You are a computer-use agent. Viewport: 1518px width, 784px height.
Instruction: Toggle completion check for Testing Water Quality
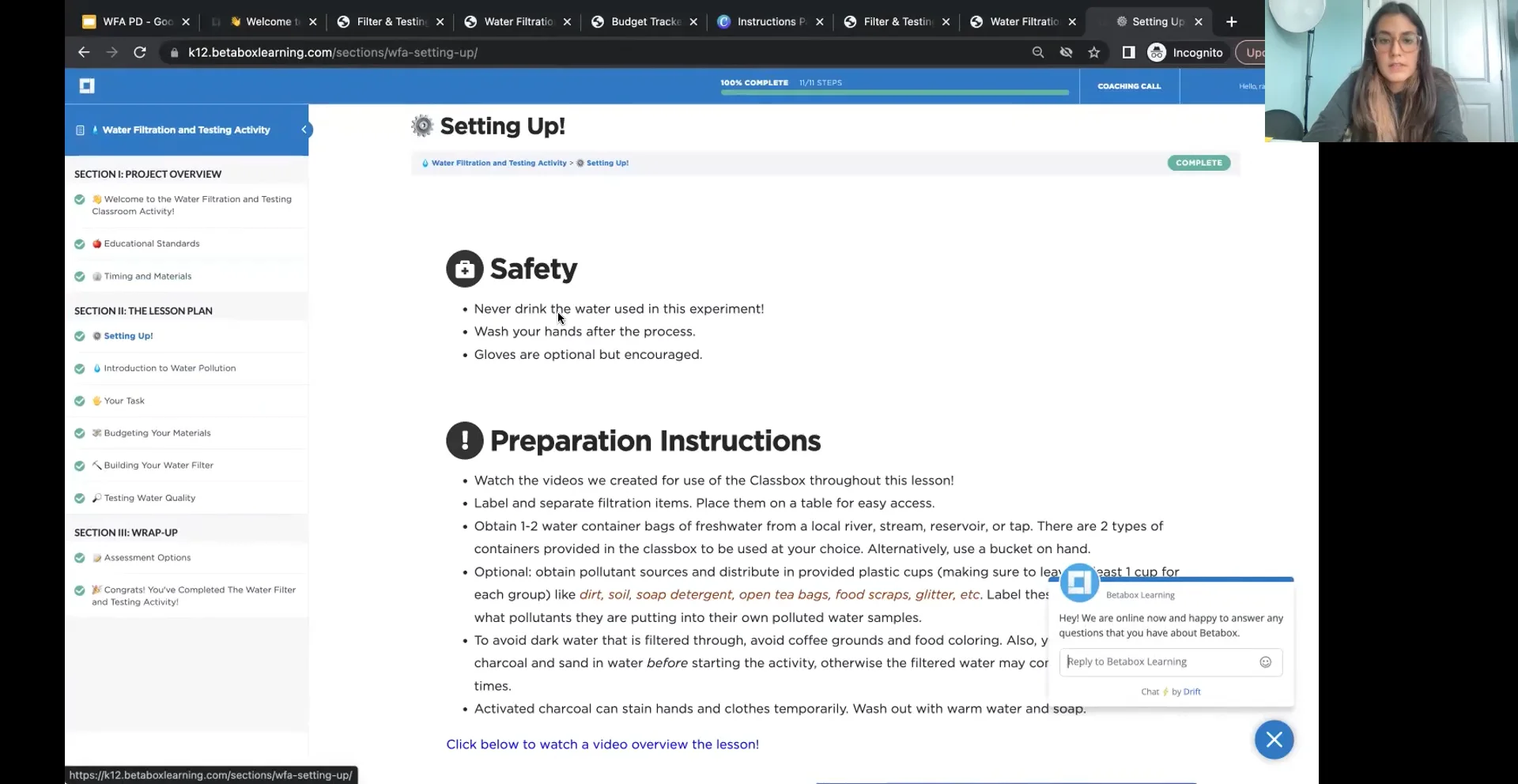(79, 498)
